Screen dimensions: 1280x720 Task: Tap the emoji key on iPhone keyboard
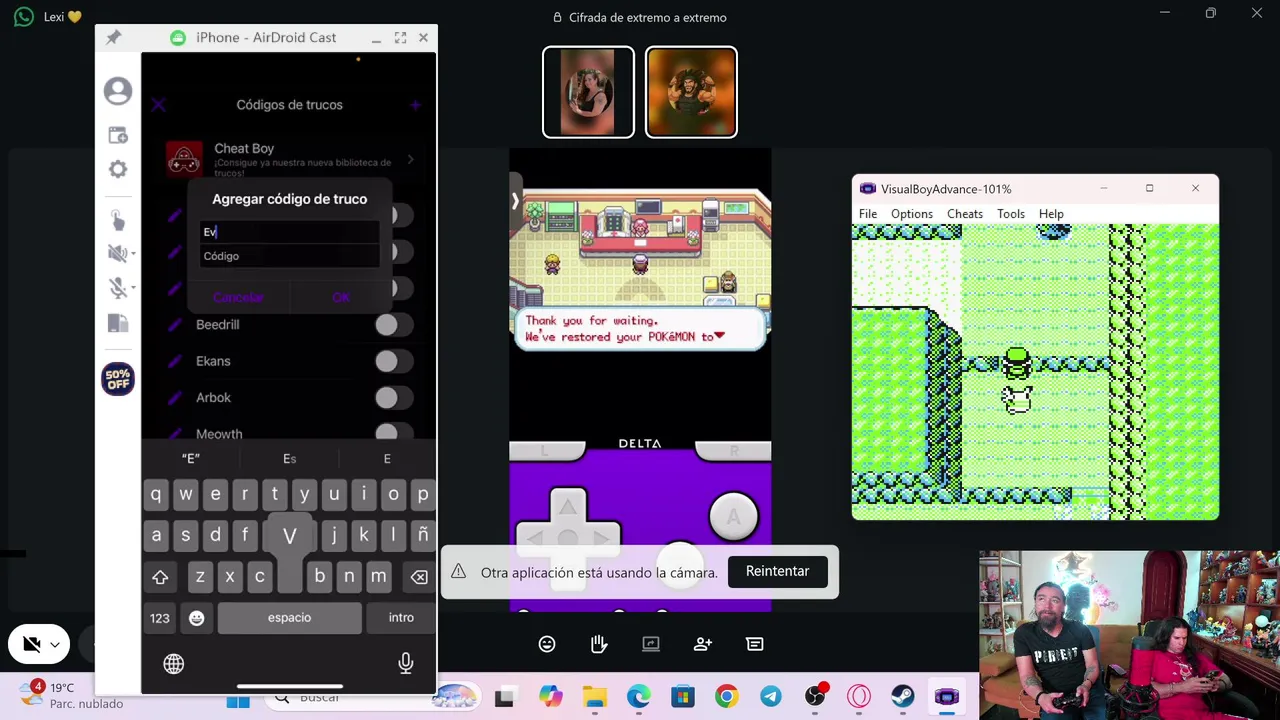point(197,618)
